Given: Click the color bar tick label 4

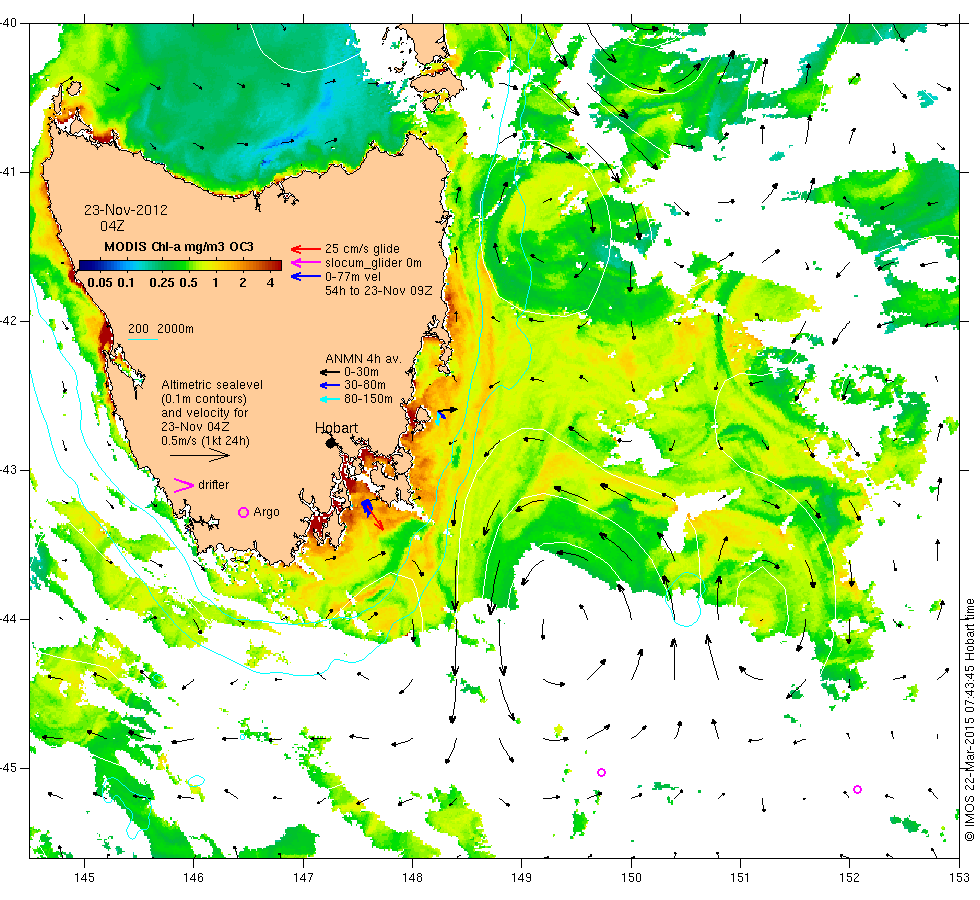Looking at the screenshot, I should [x=271, y=283].
